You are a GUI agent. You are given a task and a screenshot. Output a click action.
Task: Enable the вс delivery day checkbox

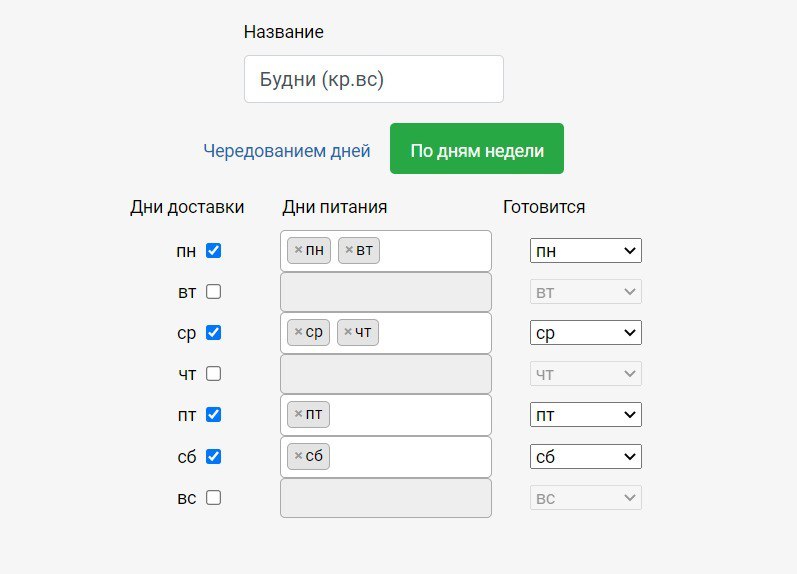point(213,498)
